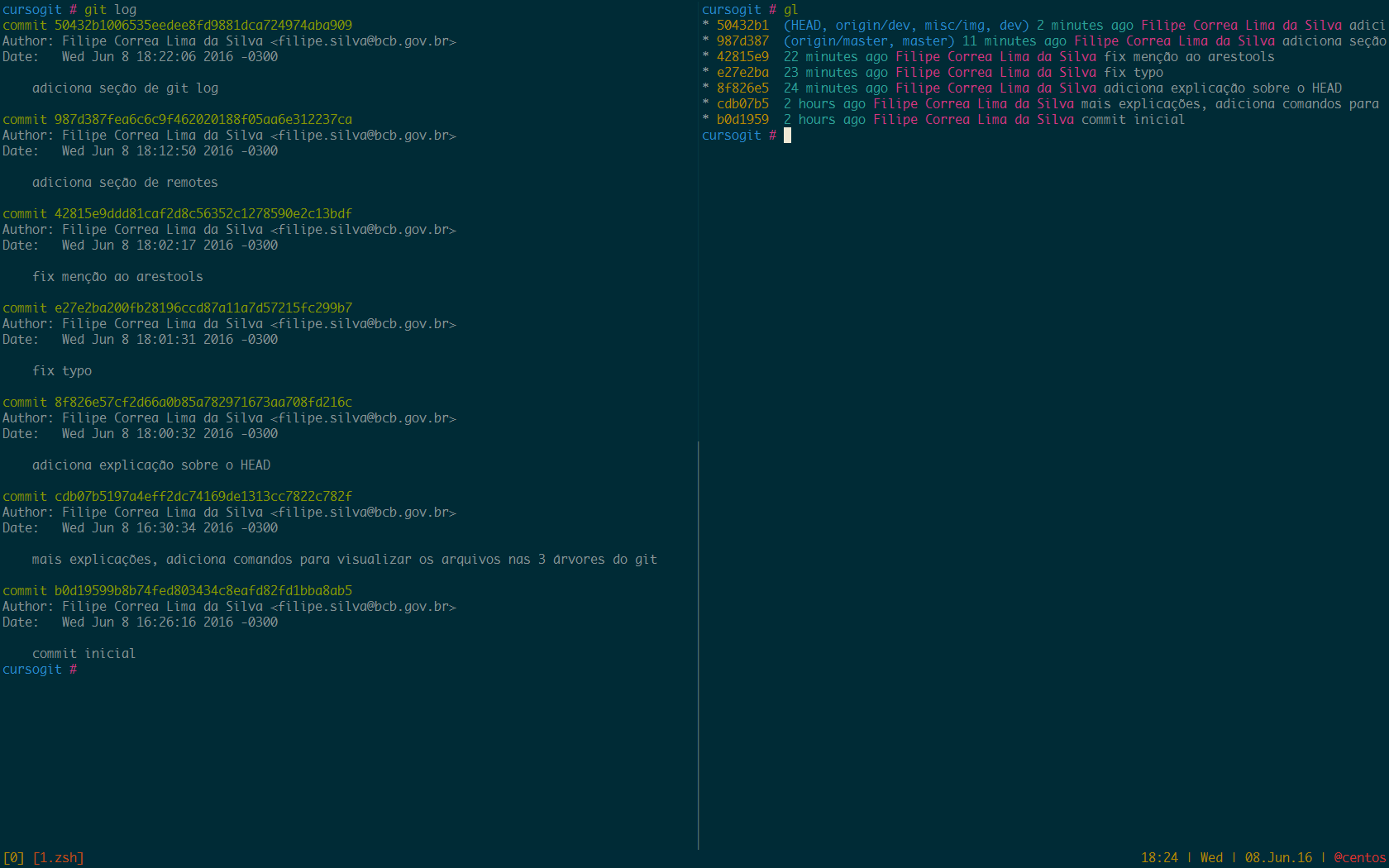Click date 'Wed Jun 8 18:02:17 2016 -0300'

(x=169, y=246)
